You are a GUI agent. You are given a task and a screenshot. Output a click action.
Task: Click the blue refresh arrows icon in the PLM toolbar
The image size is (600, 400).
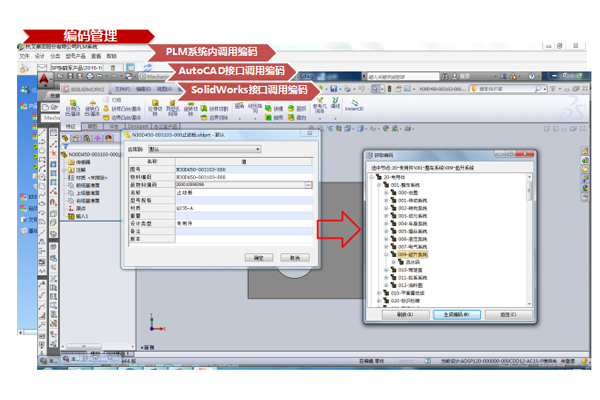tap(148, 67)
